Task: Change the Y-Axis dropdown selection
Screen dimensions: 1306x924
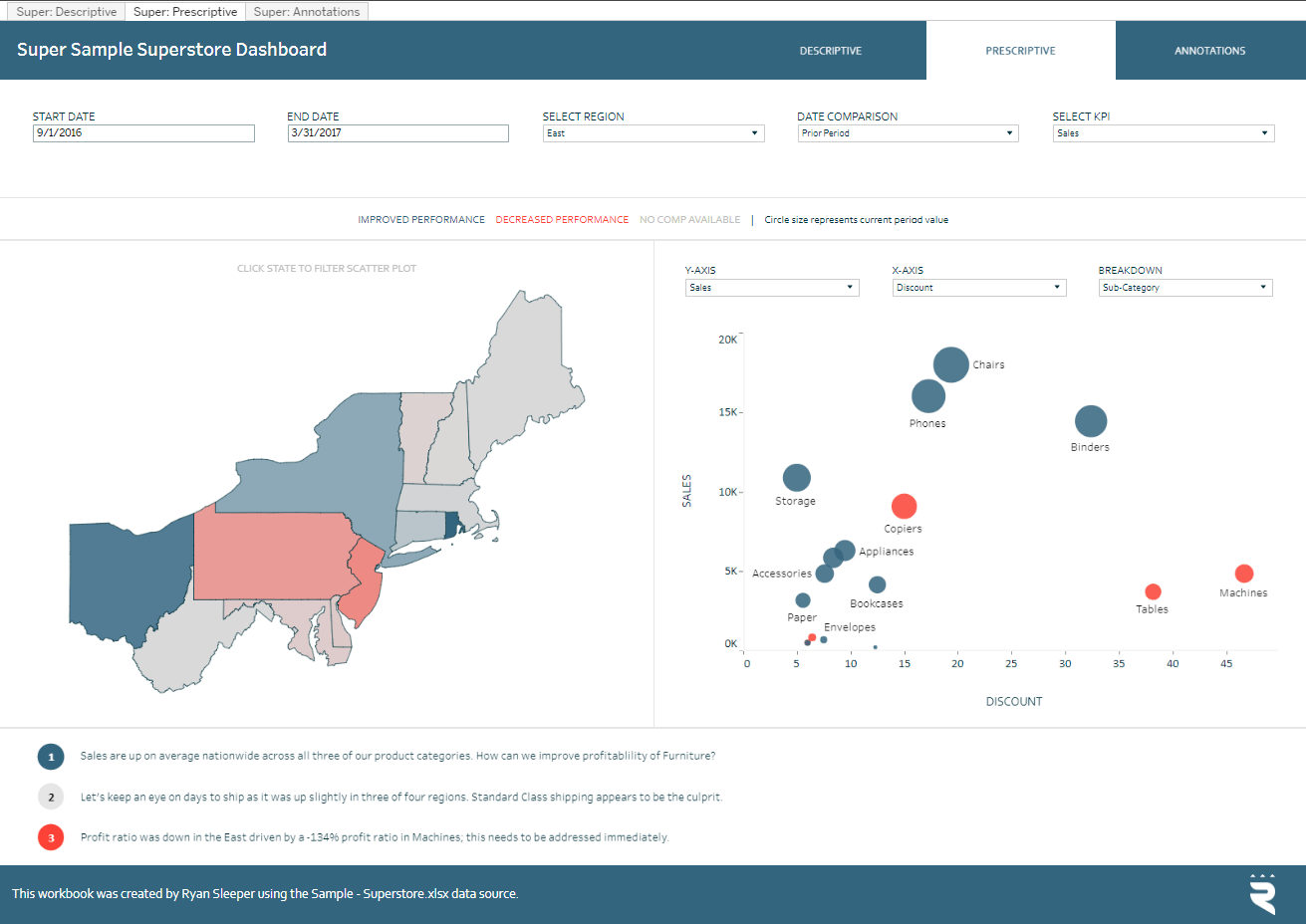Action: click(x=772, y=288)
